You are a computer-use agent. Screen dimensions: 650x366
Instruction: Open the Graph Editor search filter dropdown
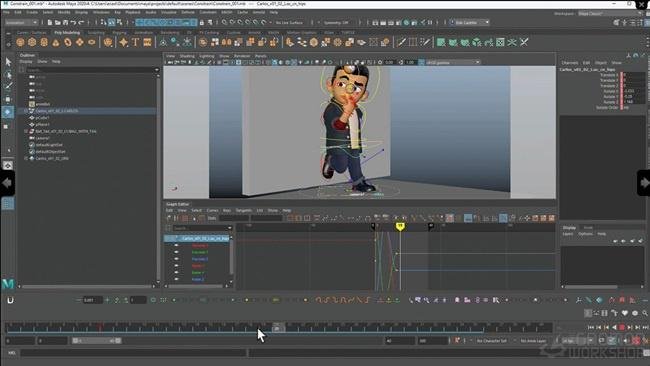click(230, 228)
